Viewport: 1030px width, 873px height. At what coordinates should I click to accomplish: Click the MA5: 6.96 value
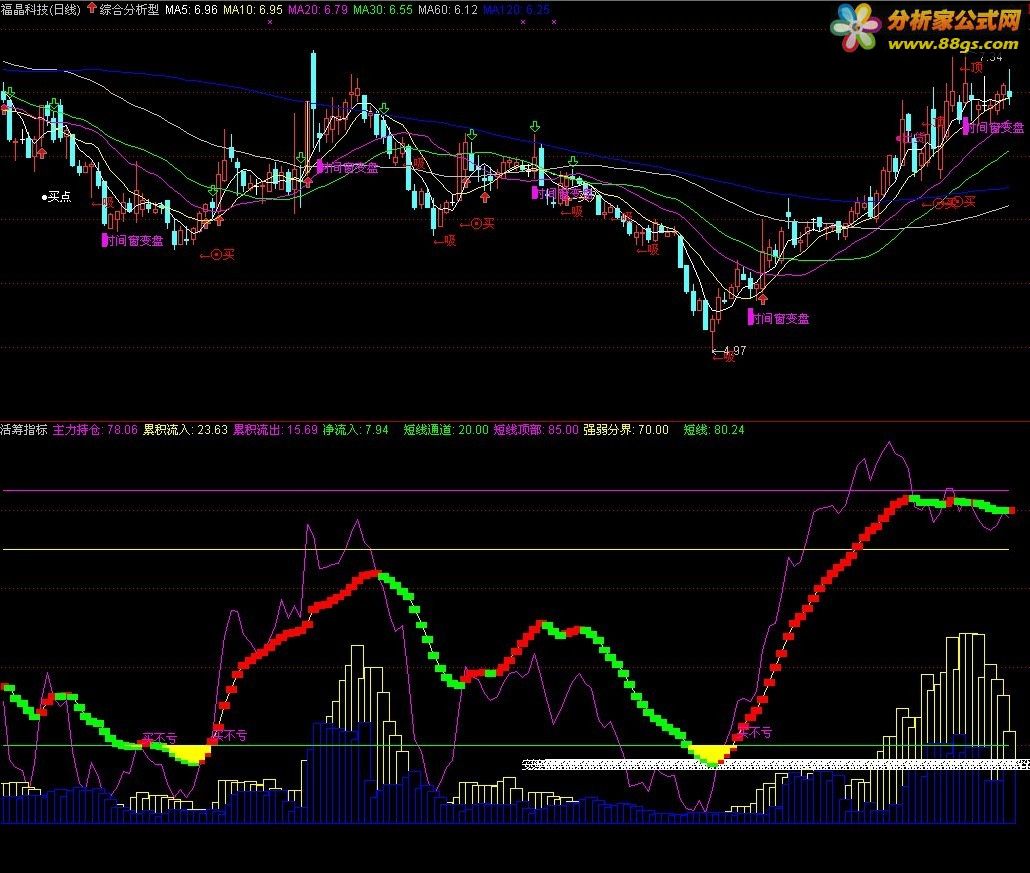(x=191, y=10)
